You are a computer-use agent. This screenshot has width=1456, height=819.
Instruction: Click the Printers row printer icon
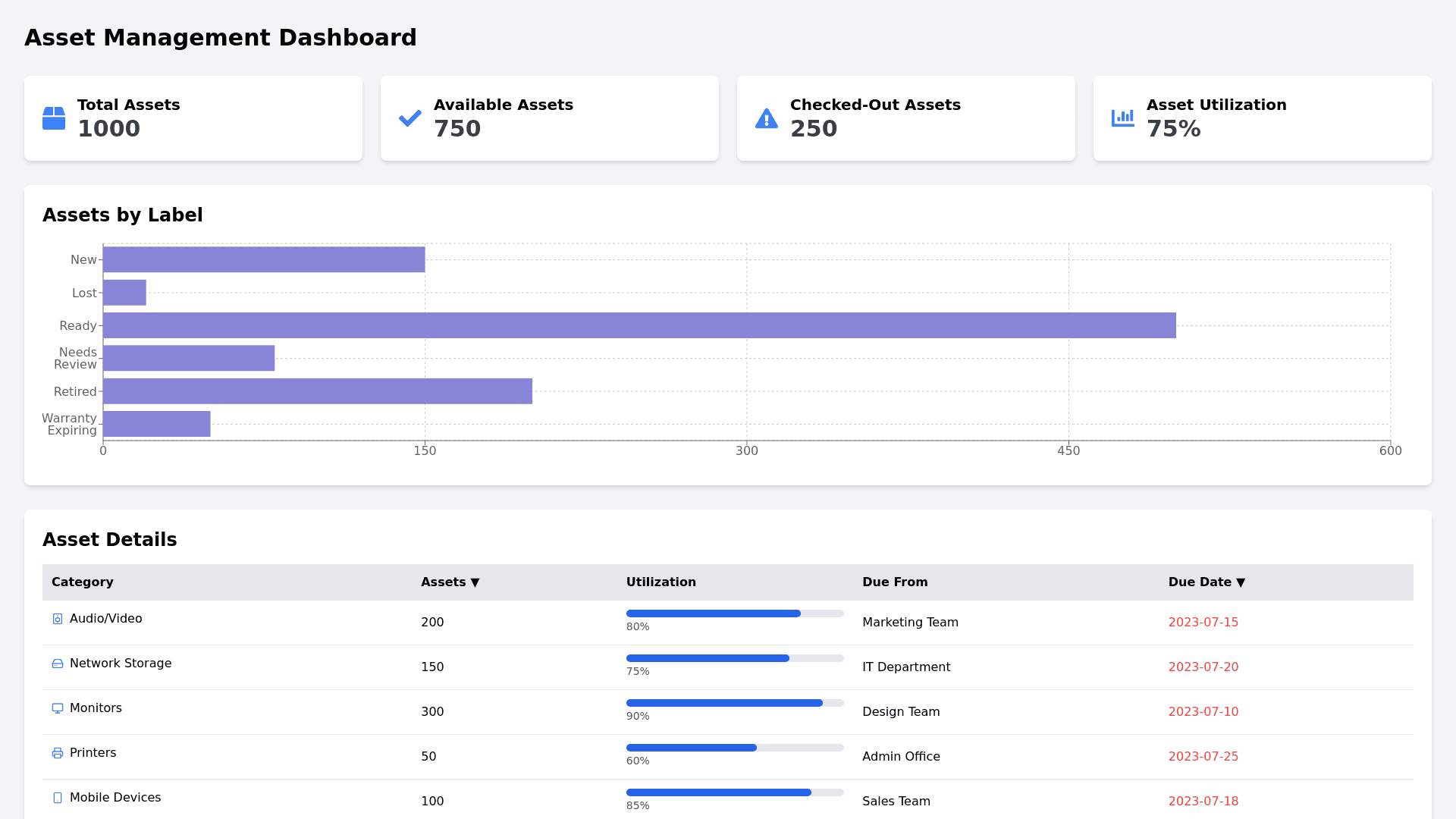(58, 753)
